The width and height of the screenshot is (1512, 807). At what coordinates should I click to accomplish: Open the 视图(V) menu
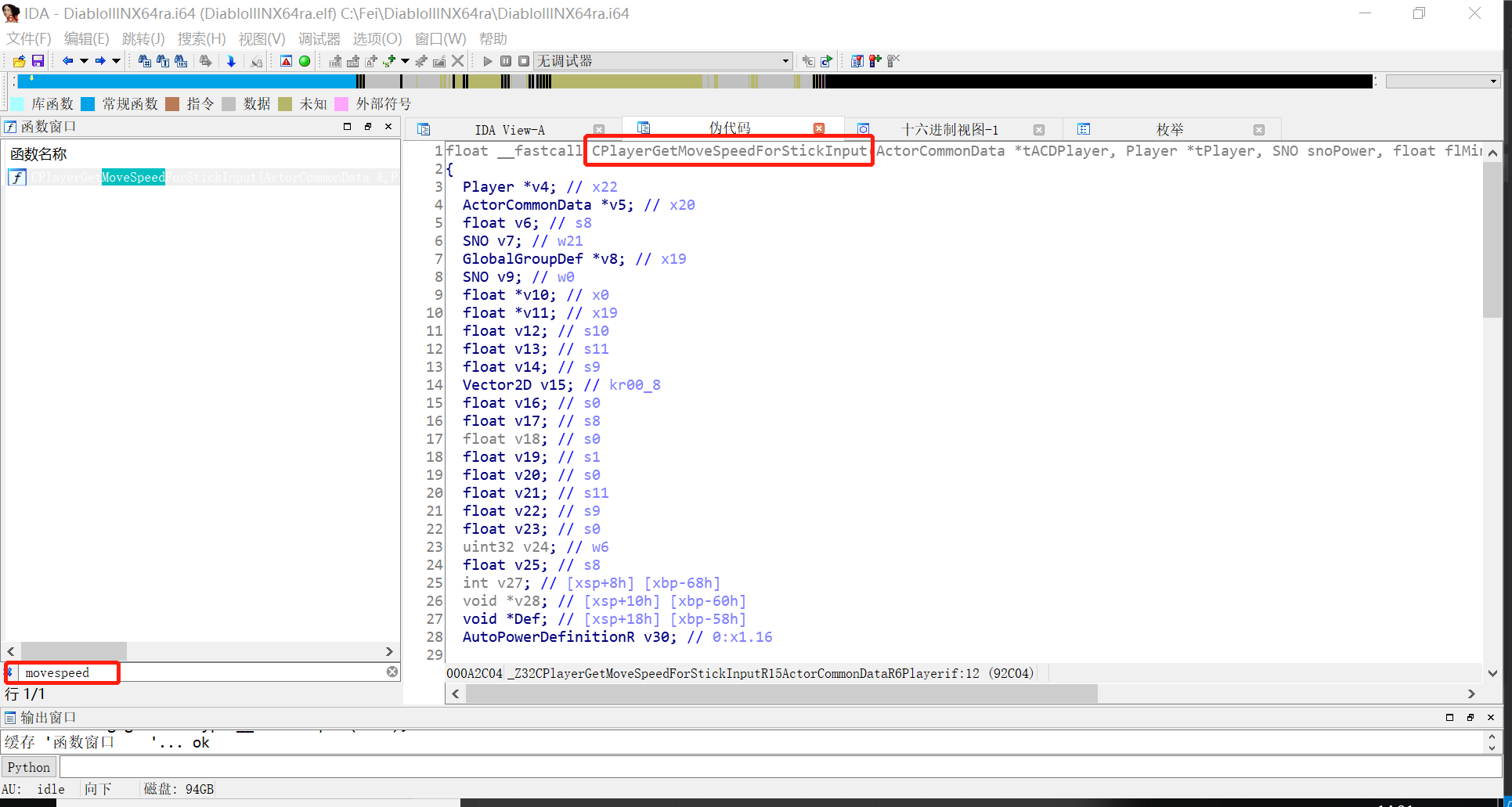pyautogui.click(x=262, y=38)
